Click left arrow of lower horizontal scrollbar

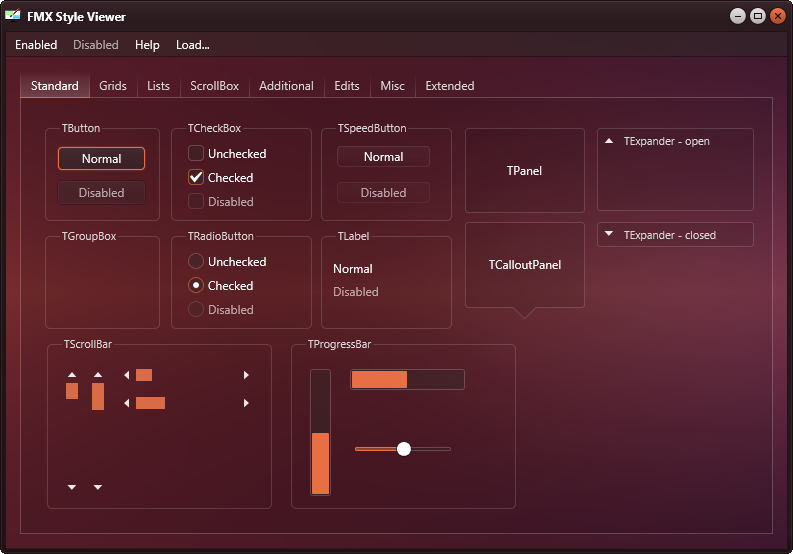(126, 403)
